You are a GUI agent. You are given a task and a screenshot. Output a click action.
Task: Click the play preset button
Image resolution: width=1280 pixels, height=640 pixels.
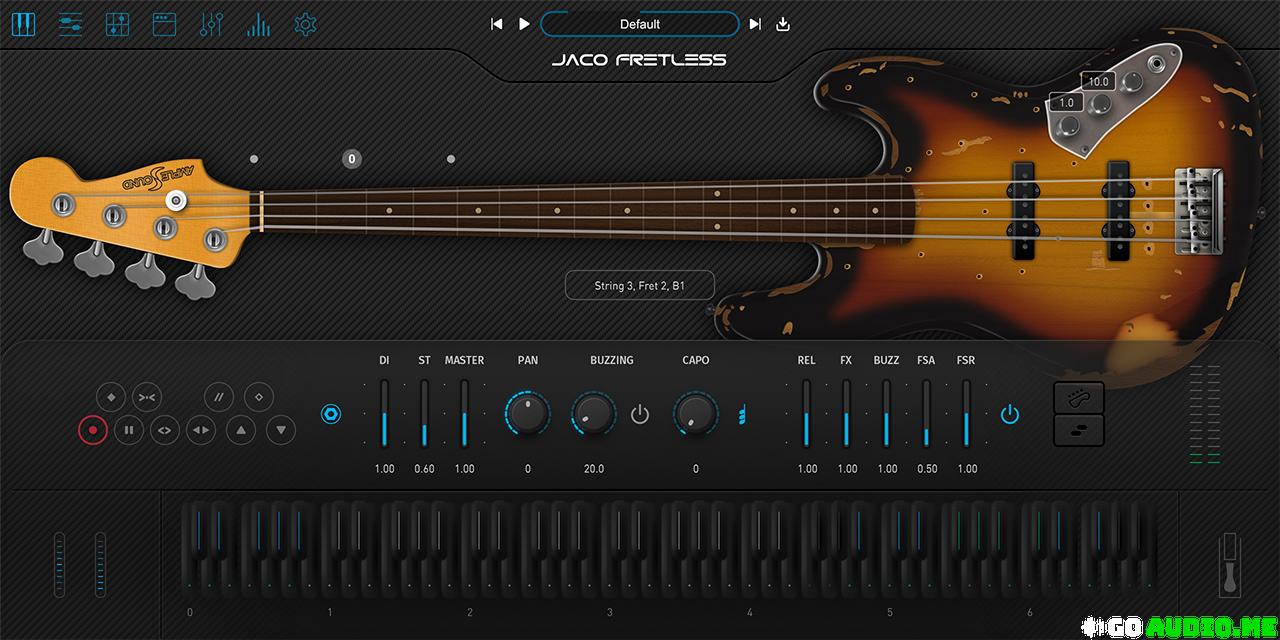pos(524,24)
